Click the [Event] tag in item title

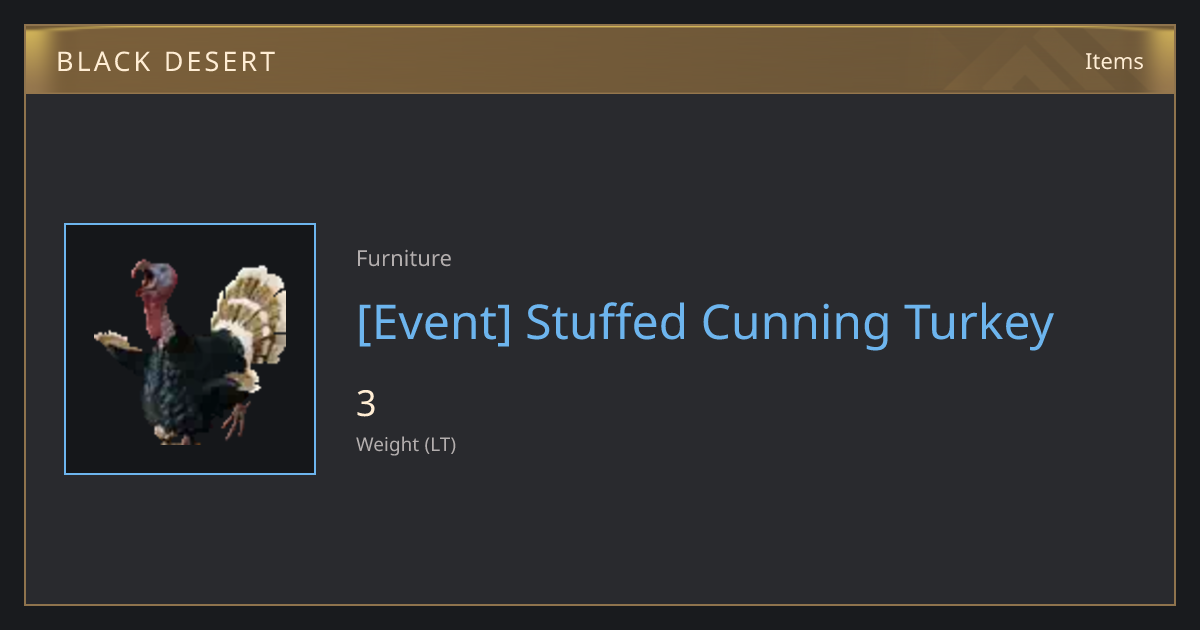(x=433, y=323)
